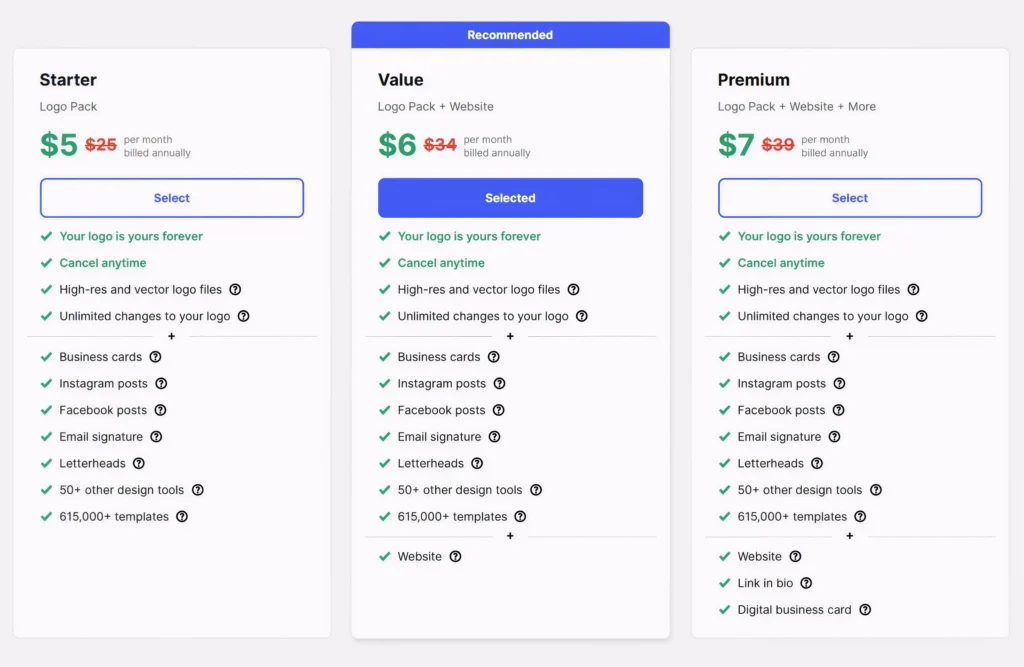Expand the plus divider above Website in Value
This screenshot has width=1024, height=667.
point(510,536)
